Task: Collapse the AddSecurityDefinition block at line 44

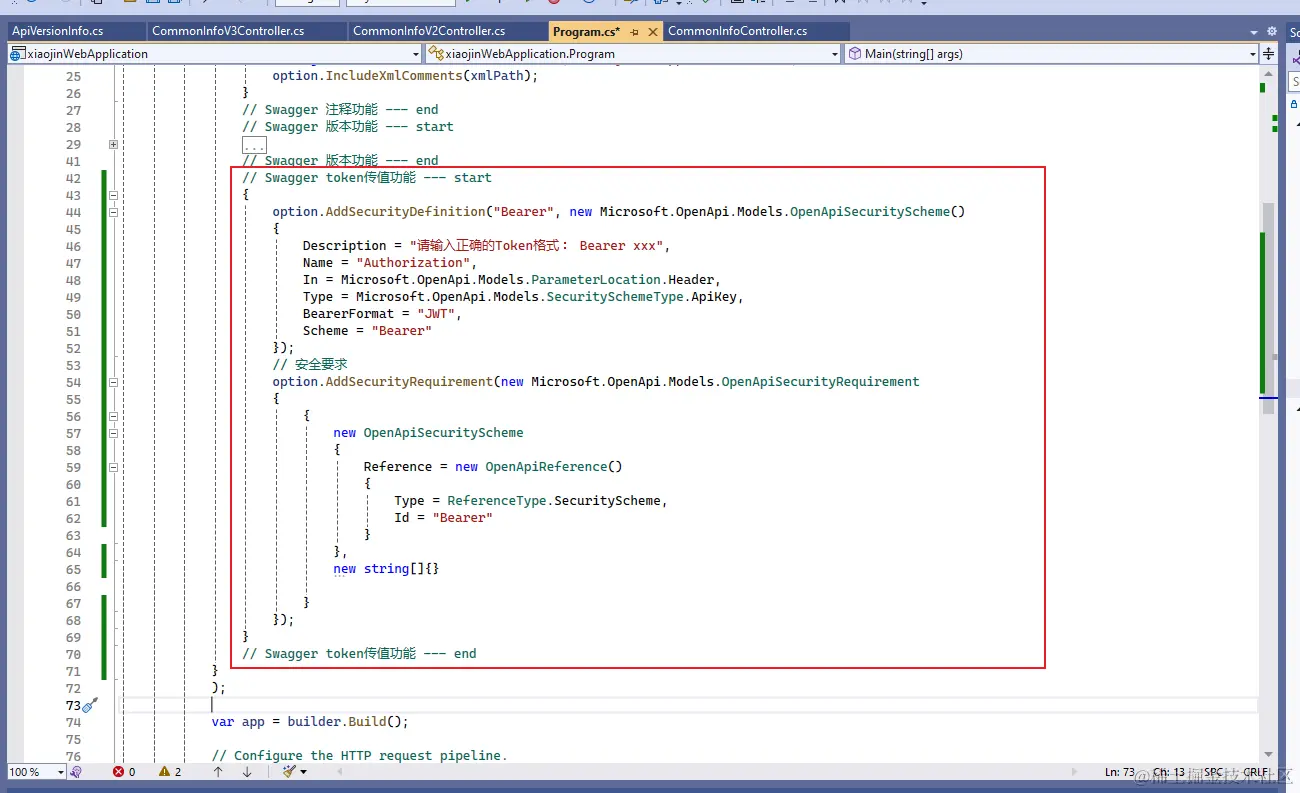Action: click(x=113, y=212)
